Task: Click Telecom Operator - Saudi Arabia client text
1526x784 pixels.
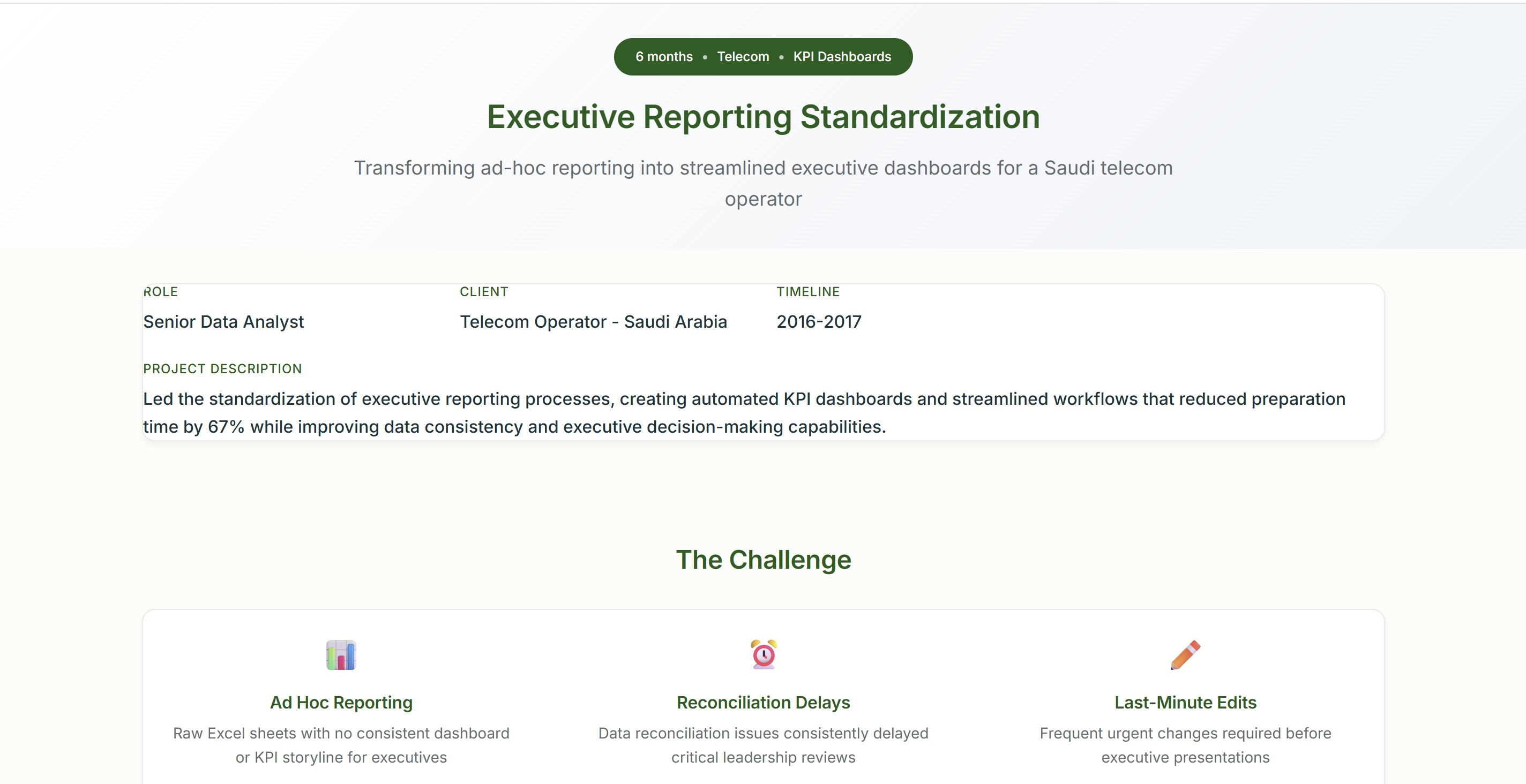Action: [593, 321]
